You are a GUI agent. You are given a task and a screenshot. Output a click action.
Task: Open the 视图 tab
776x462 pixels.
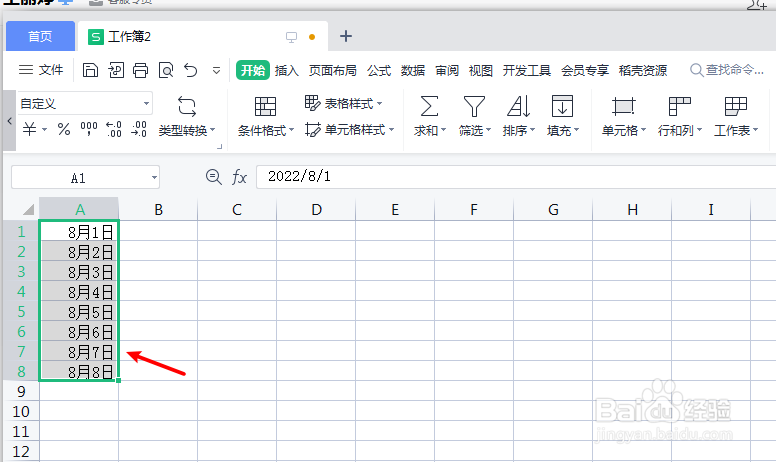[x=481, y=70]
